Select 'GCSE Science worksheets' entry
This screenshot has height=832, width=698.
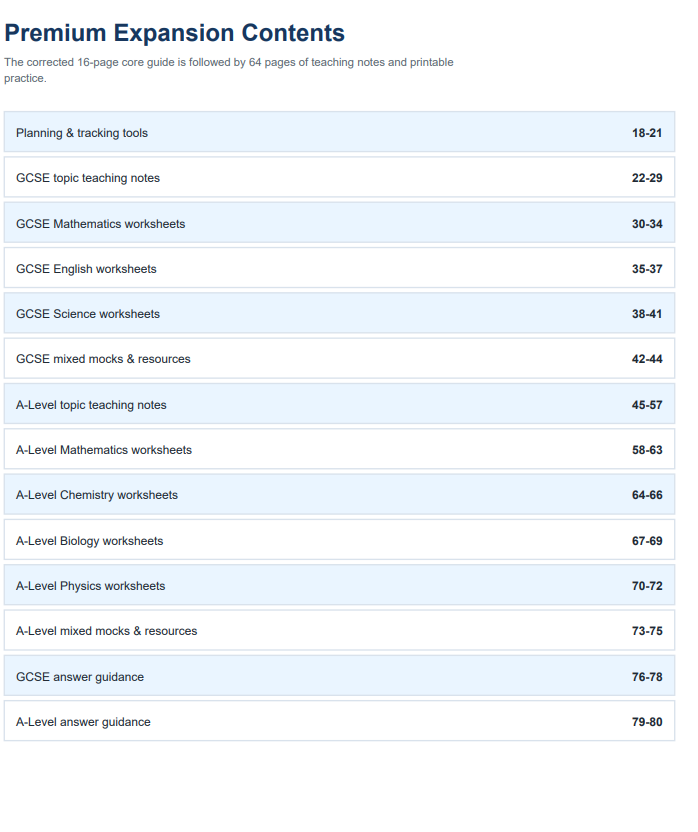[x=339, y=313]
